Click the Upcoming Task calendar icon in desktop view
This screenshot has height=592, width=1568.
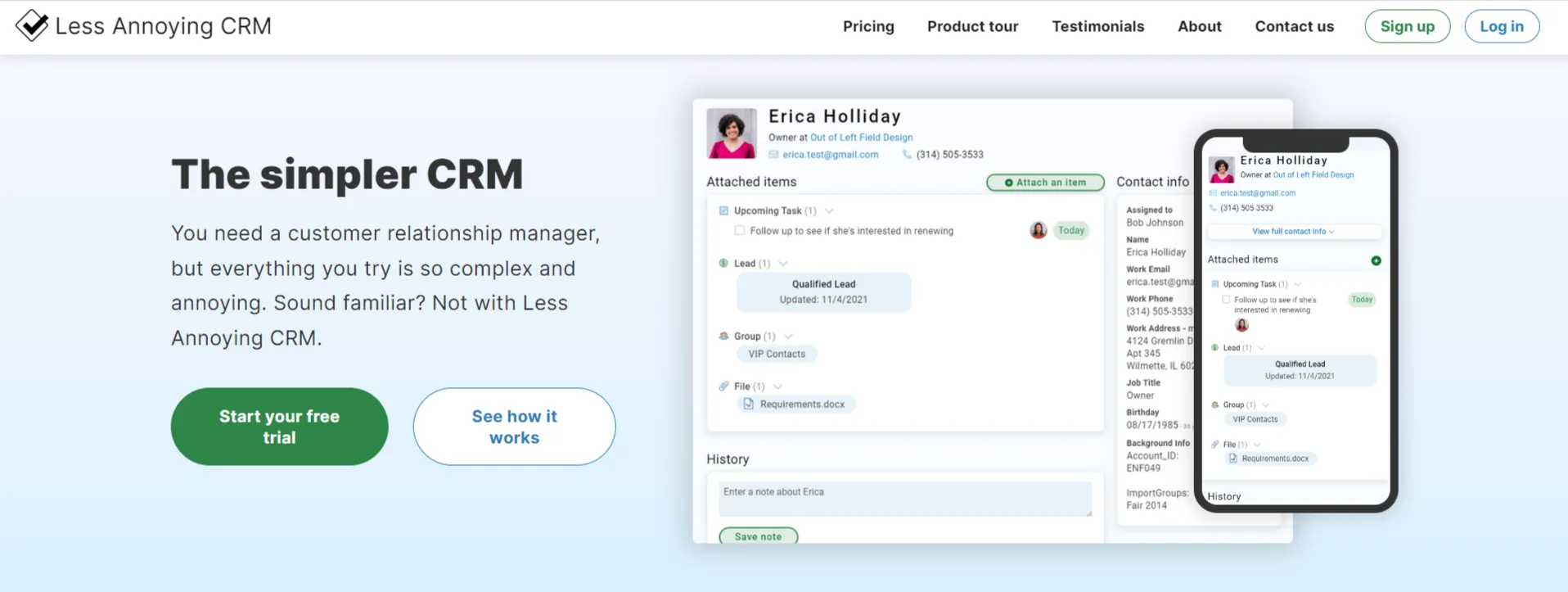[x=723, y=210]
